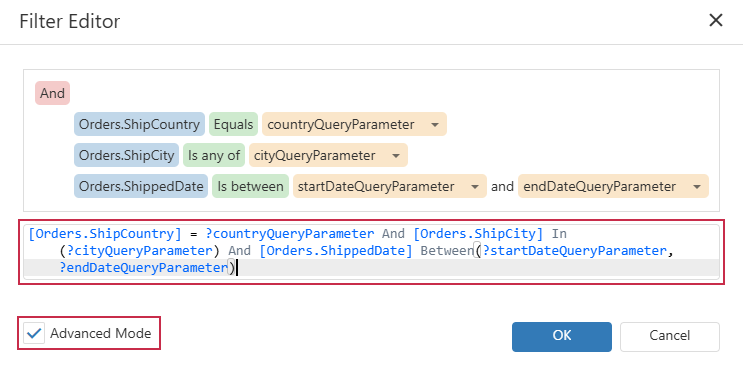Select the Orders.ShipCity field tag

tap(127, 155)
